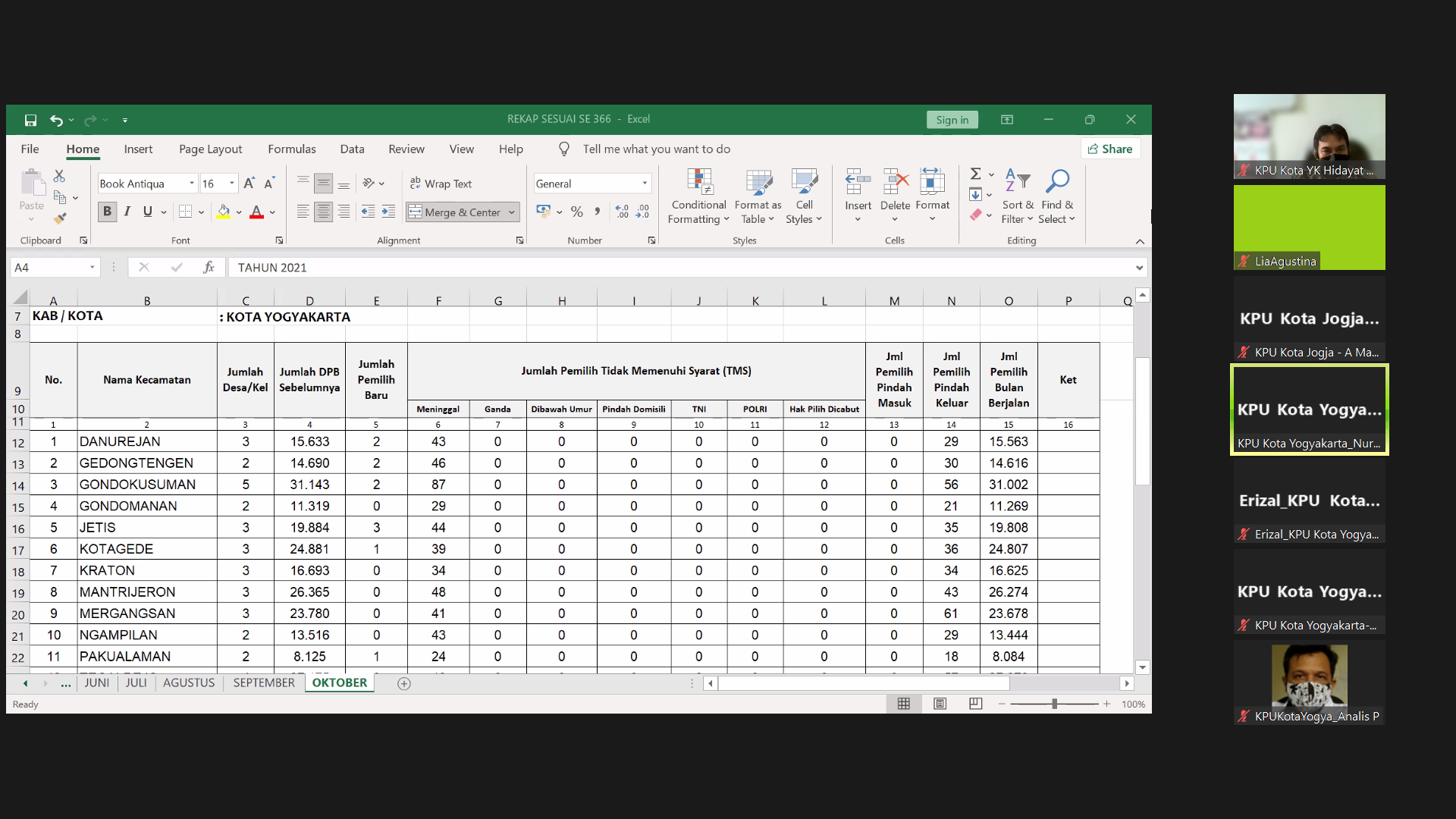Switch to the SEPTEMBER sheet tab
1456x819 pixels.
pyautogui.click(x=263, y=682)
